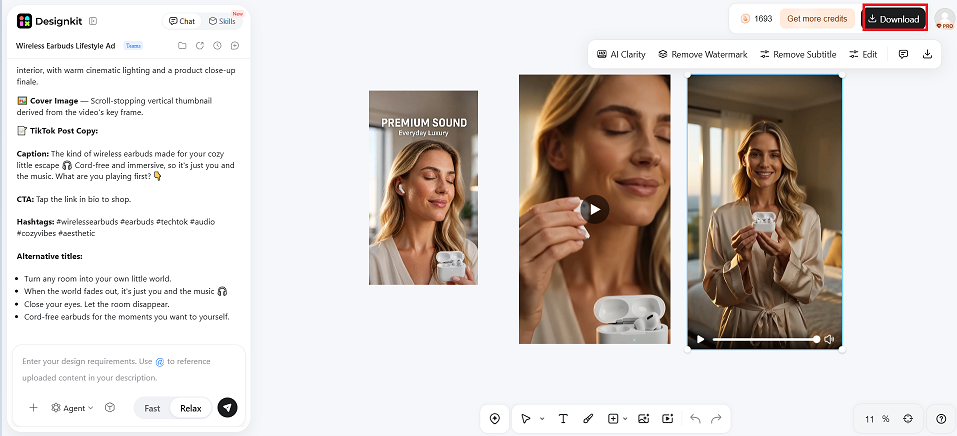Open comment icon in video toolbar

903,54
